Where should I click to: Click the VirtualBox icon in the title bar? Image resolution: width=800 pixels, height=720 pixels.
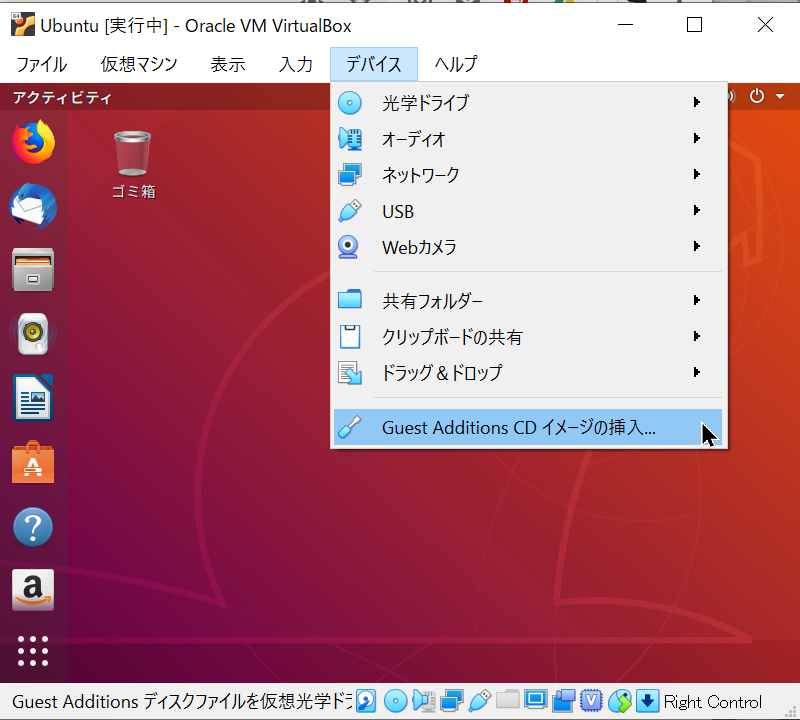pos(23,25)
